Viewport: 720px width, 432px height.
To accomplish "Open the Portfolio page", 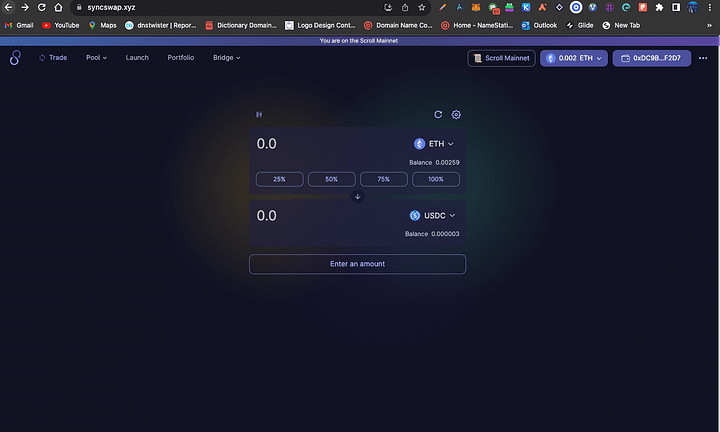I will point(180,58).
